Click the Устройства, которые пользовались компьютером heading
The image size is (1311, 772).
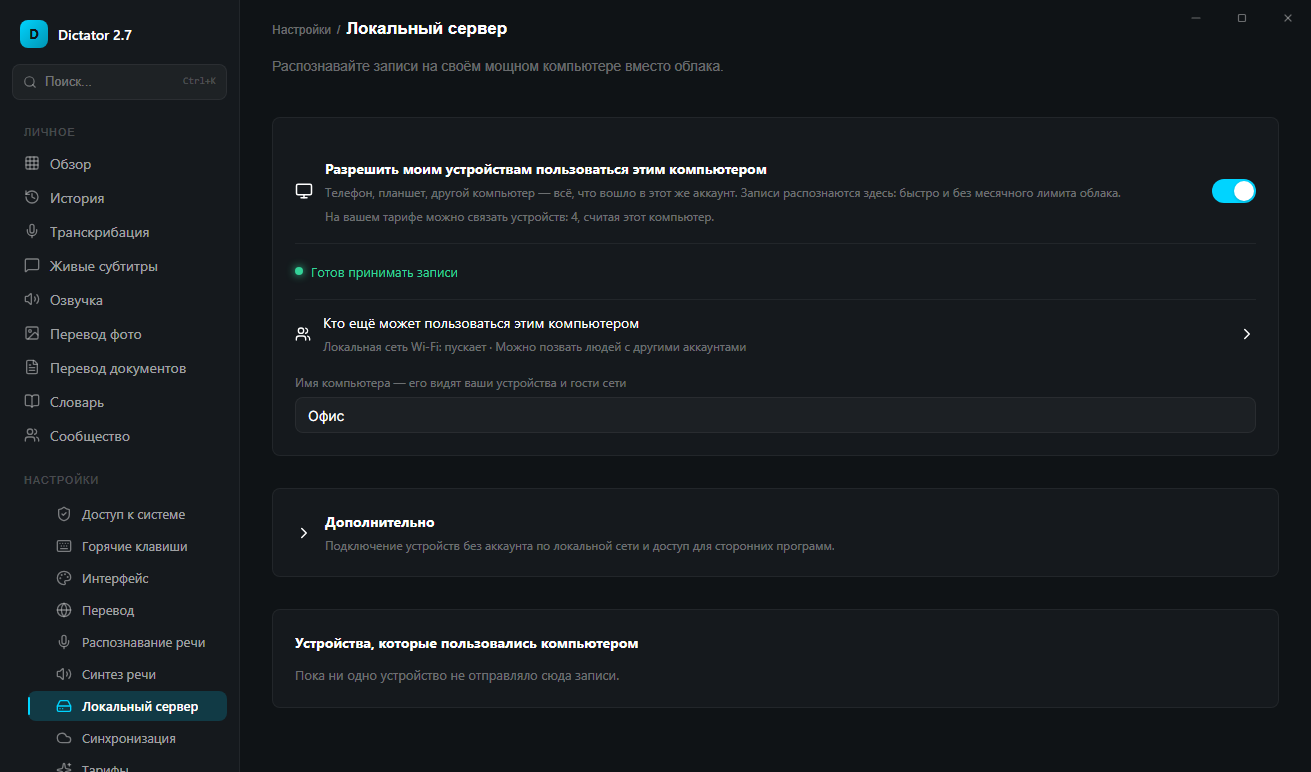pos(467,643)
